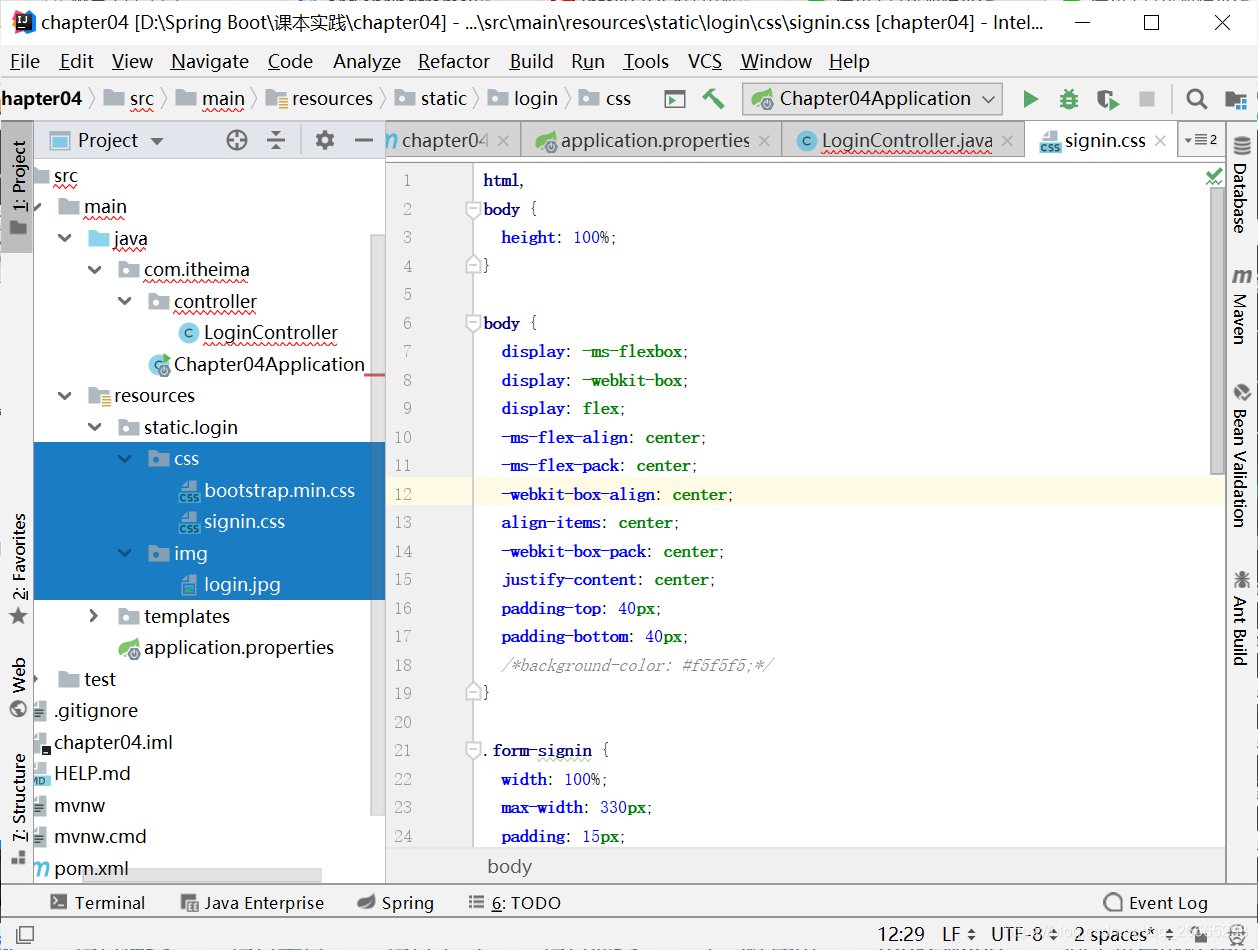Run Chapter04Application using the green Run icon
This screenshot has width=1258, height=950.
[x=1031, y=98]
